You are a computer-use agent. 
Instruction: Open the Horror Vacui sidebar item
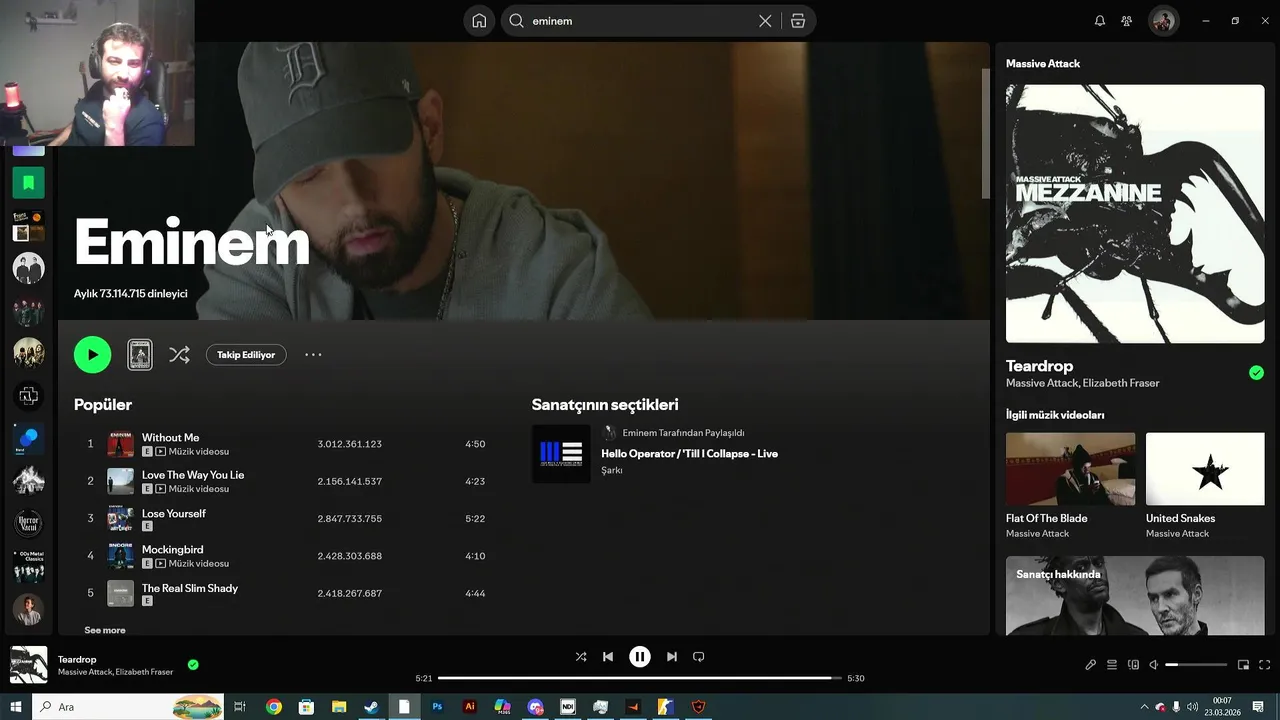coord(28,522)
